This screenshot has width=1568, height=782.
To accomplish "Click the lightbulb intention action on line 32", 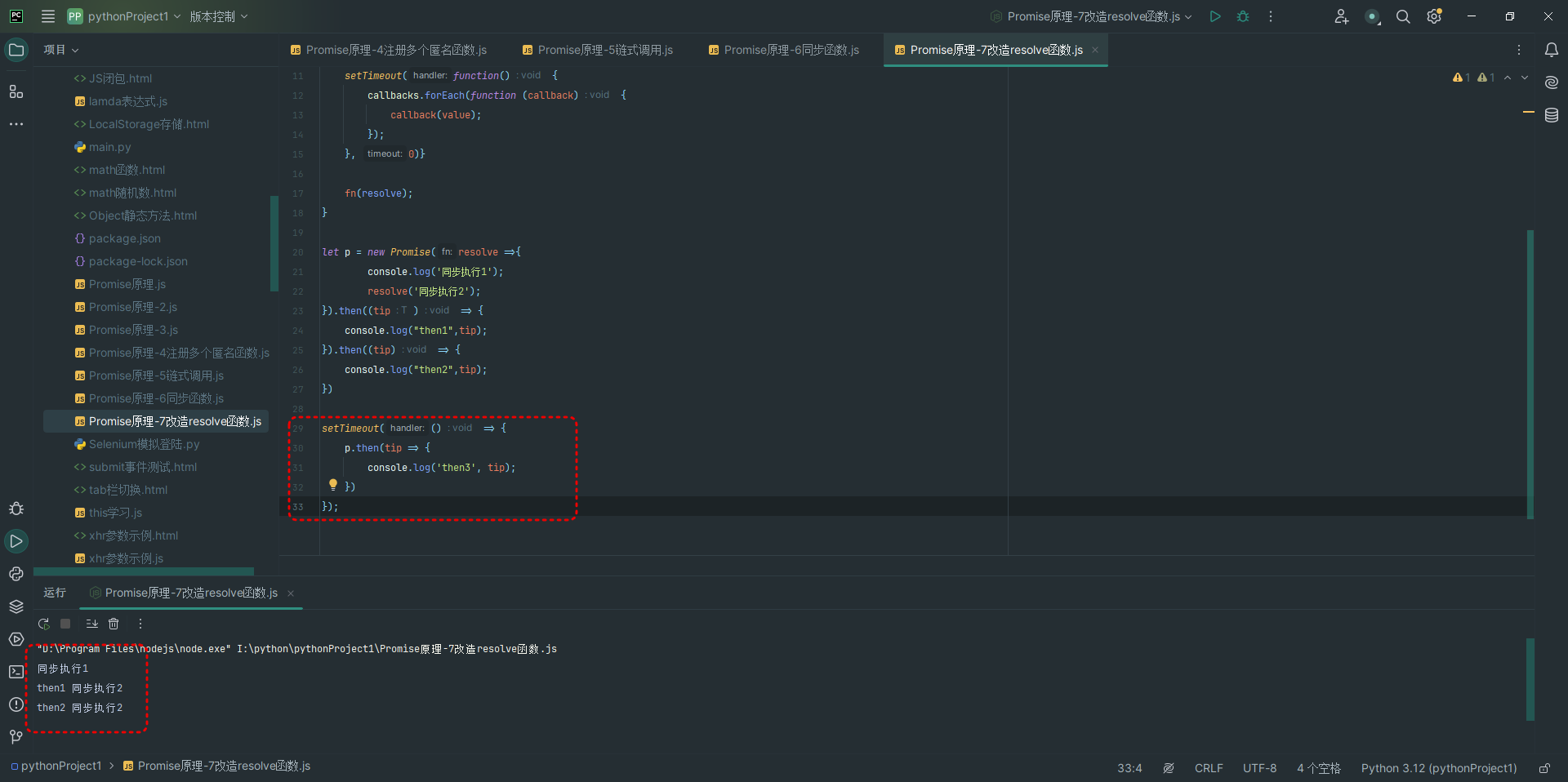I will click(333, 485).
